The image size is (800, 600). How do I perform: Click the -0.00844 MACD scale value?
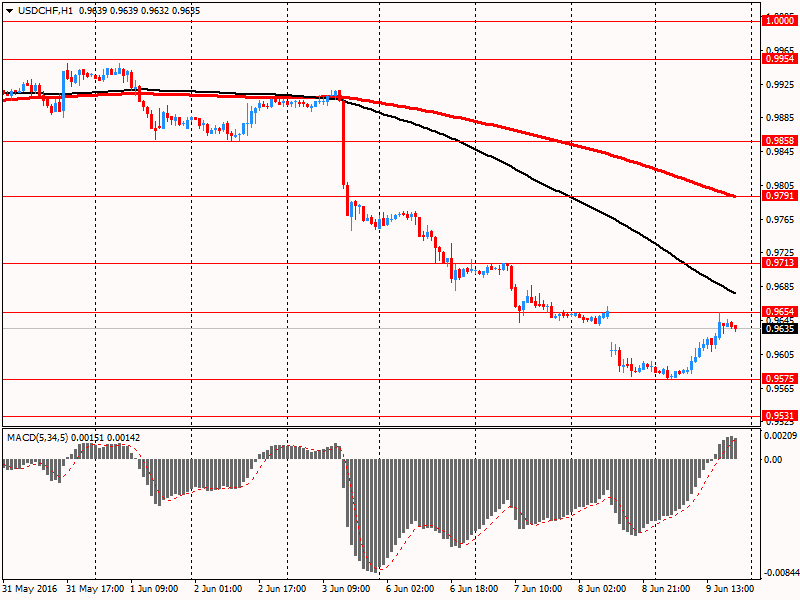pyautogui.click(x=780, y=573)
